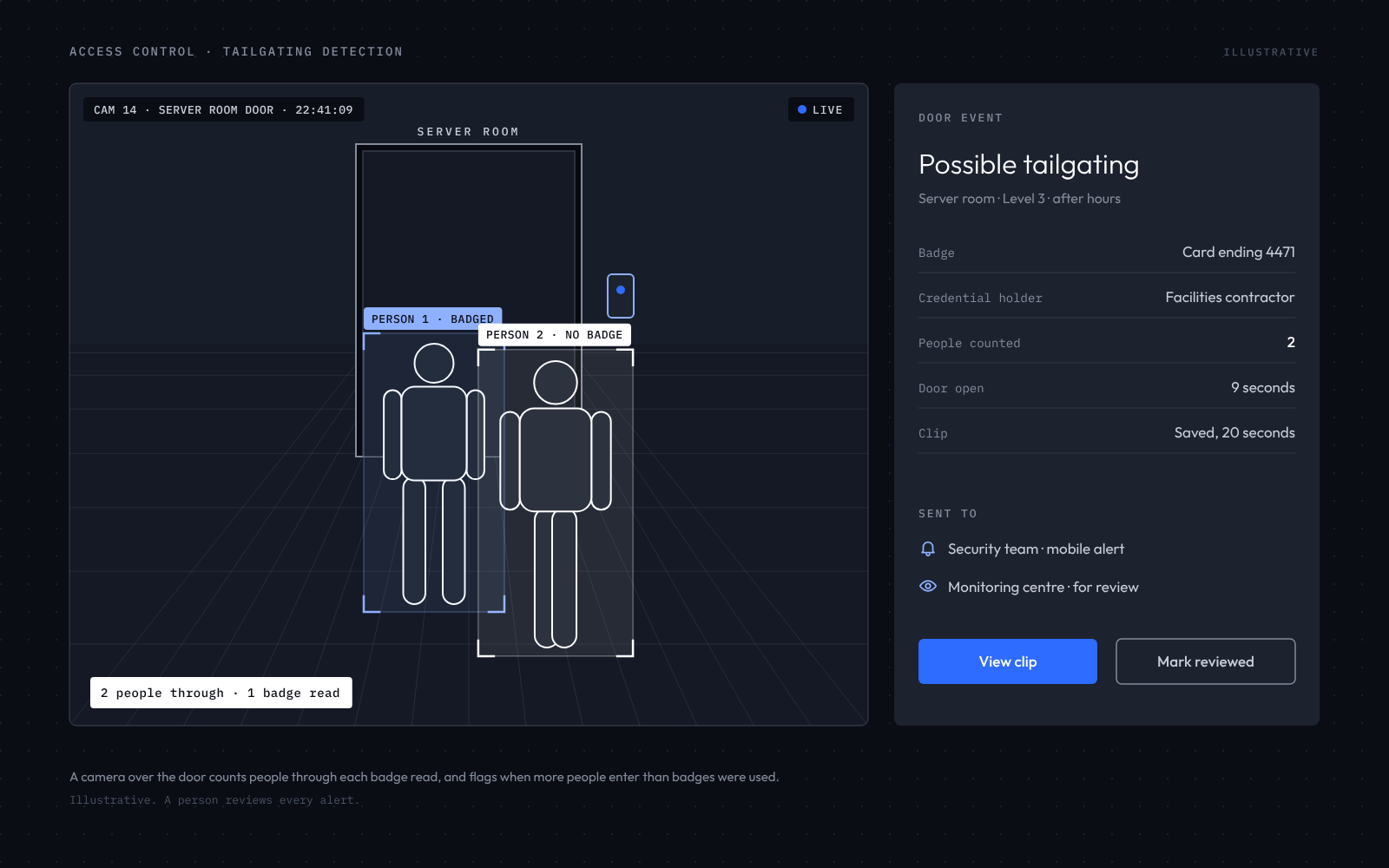The height and width of the screenshot is (868, 1389).
Task: Click the Possible tailgating heading
Action: [1029, 164]
